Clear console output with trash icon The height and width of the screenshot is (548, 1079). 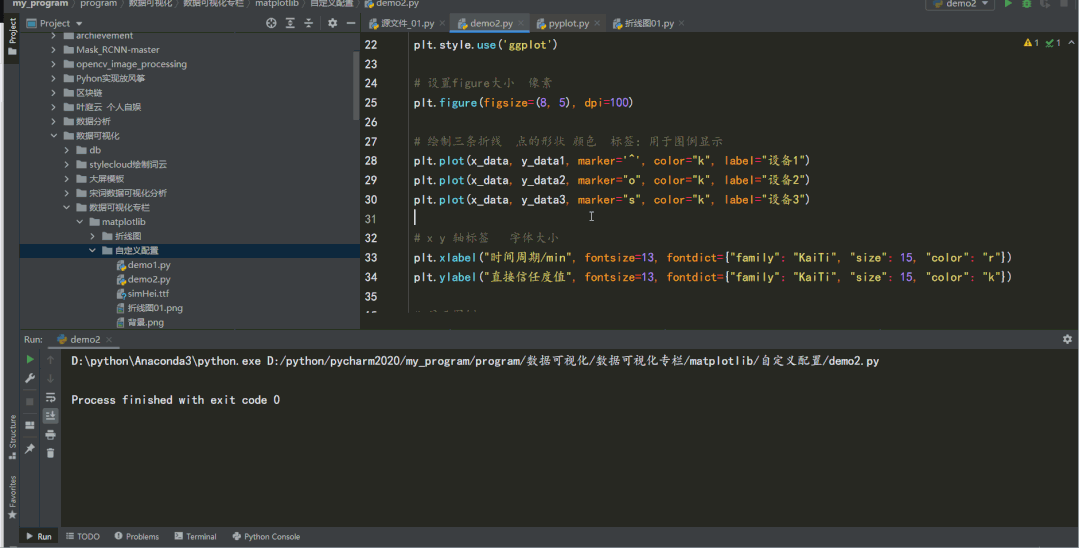tap(50, 453)
